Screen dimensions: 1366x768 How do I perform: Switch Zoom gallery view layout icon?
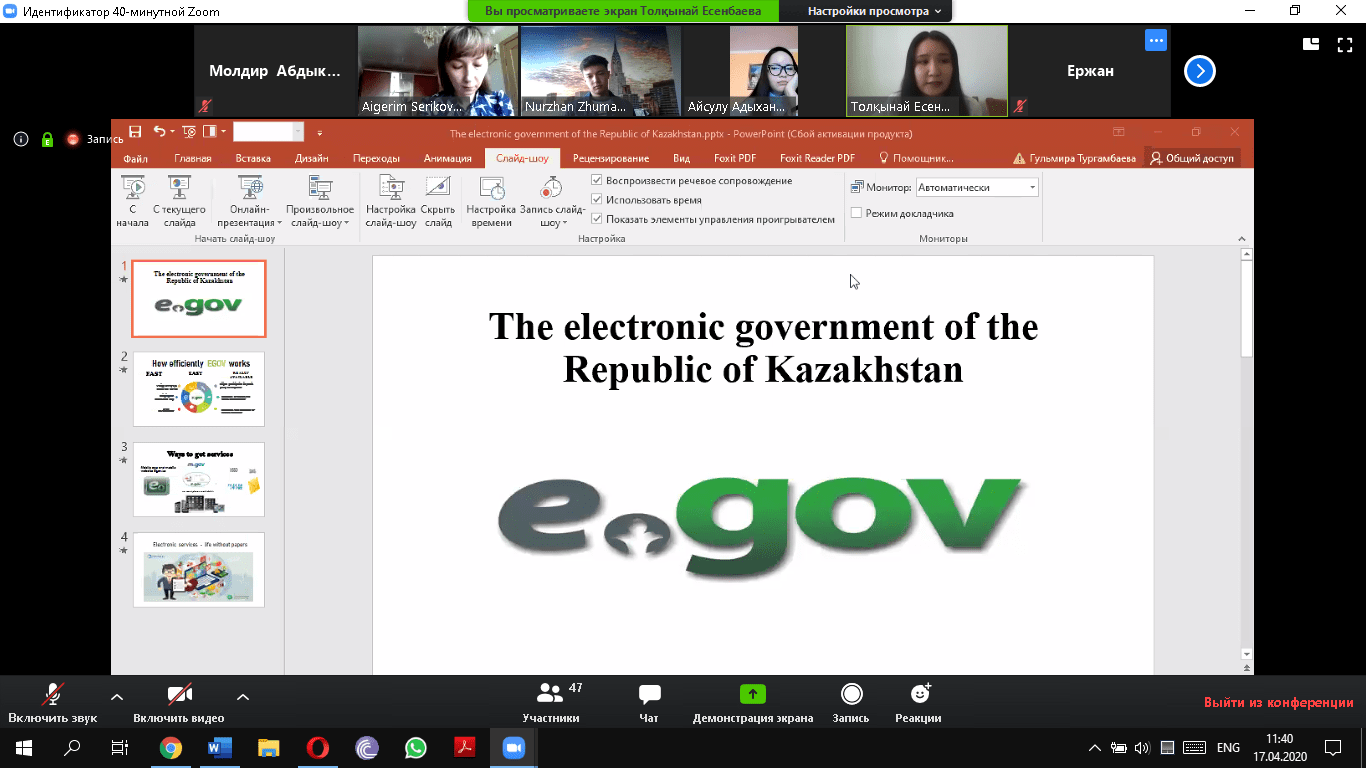pos(1311,44)
